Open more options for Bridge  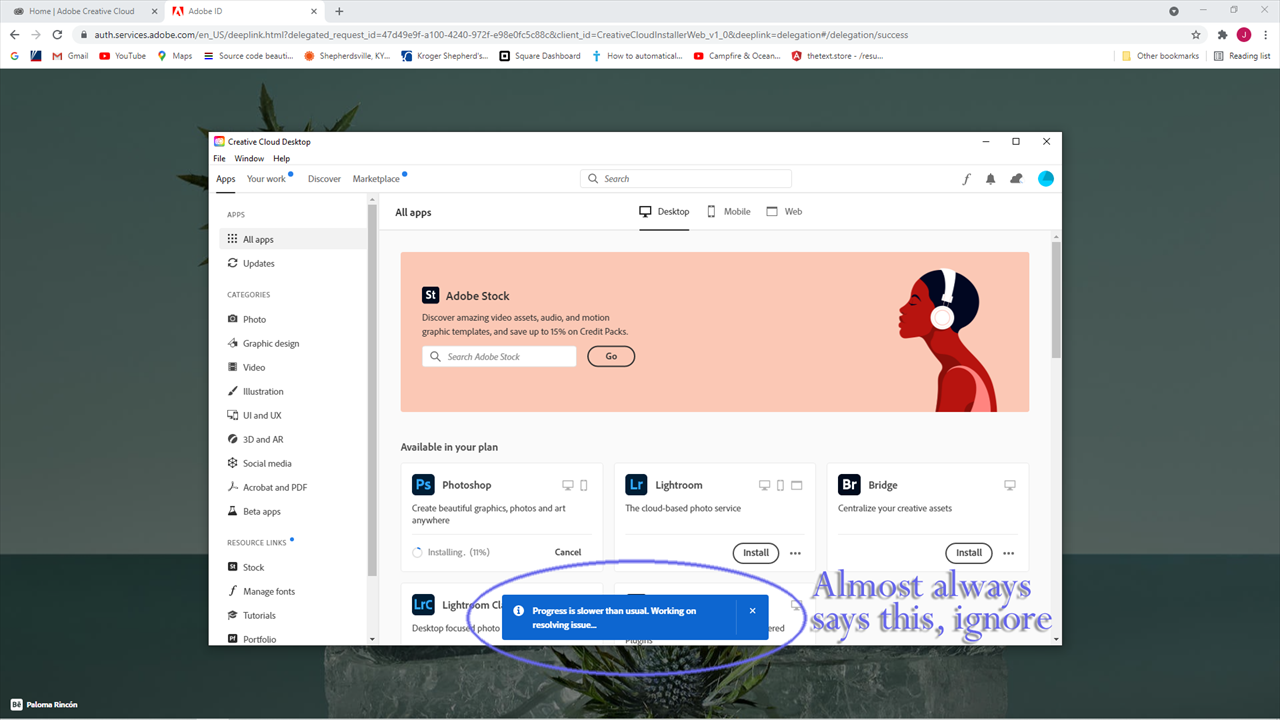1008,553
